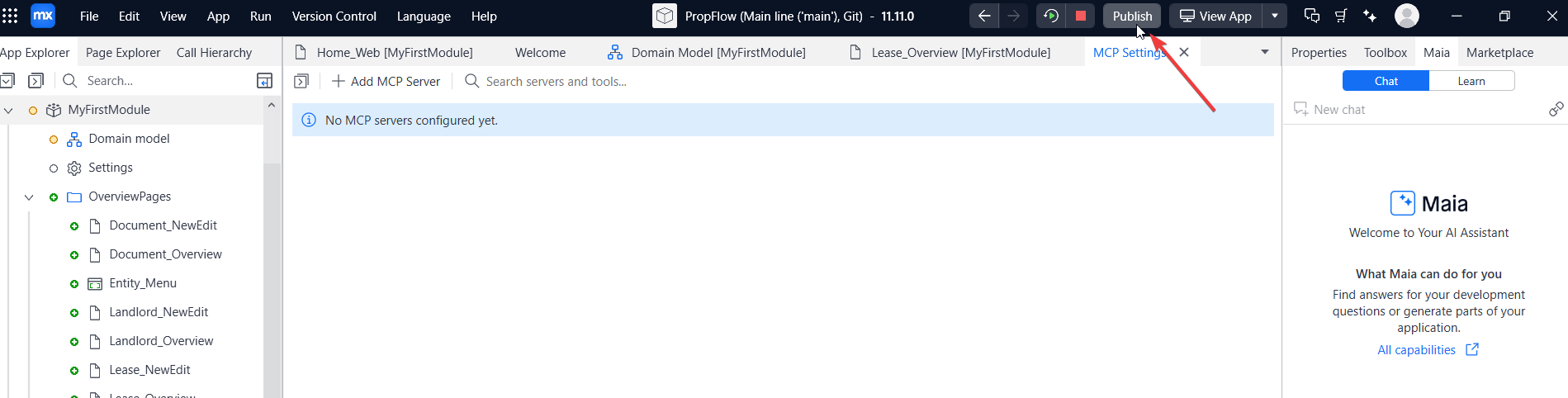This screenshot has height=398, width=1568.
Task: Open the Domain Model [MyFirstModule] tab
Action: [x=707, y=52]
